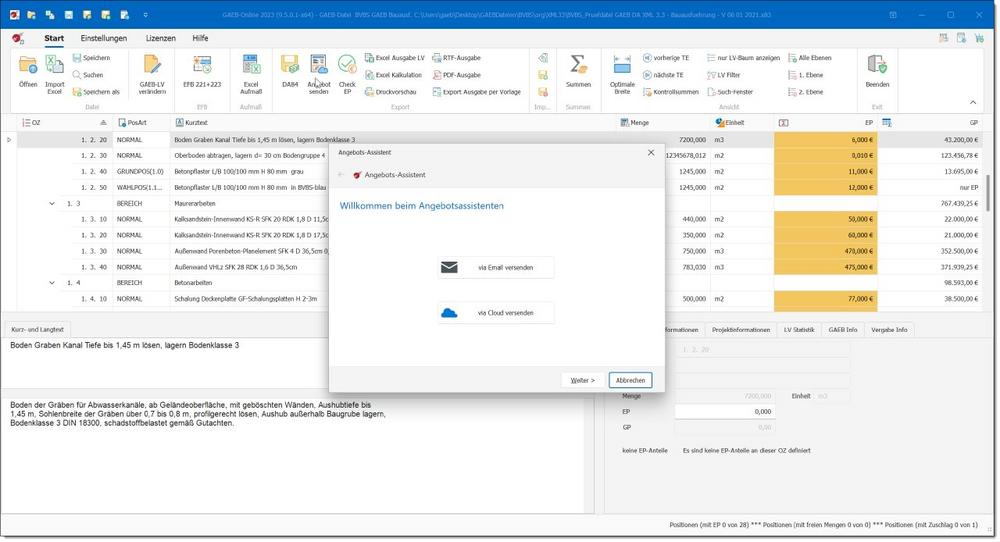Click the Menge column header
This screenshot has width=1000, height=542.
[x=663, y=122]
